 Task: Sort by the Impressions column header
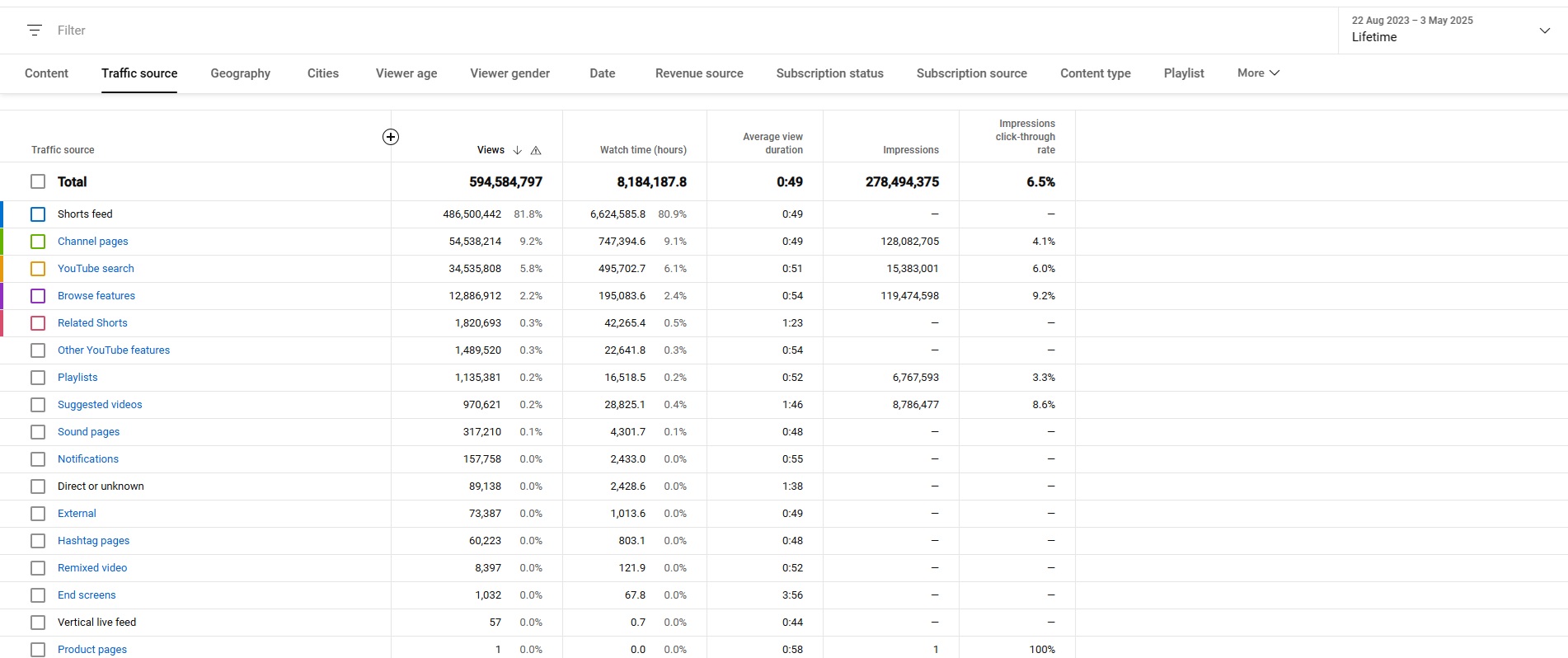(x=911, y=150)
